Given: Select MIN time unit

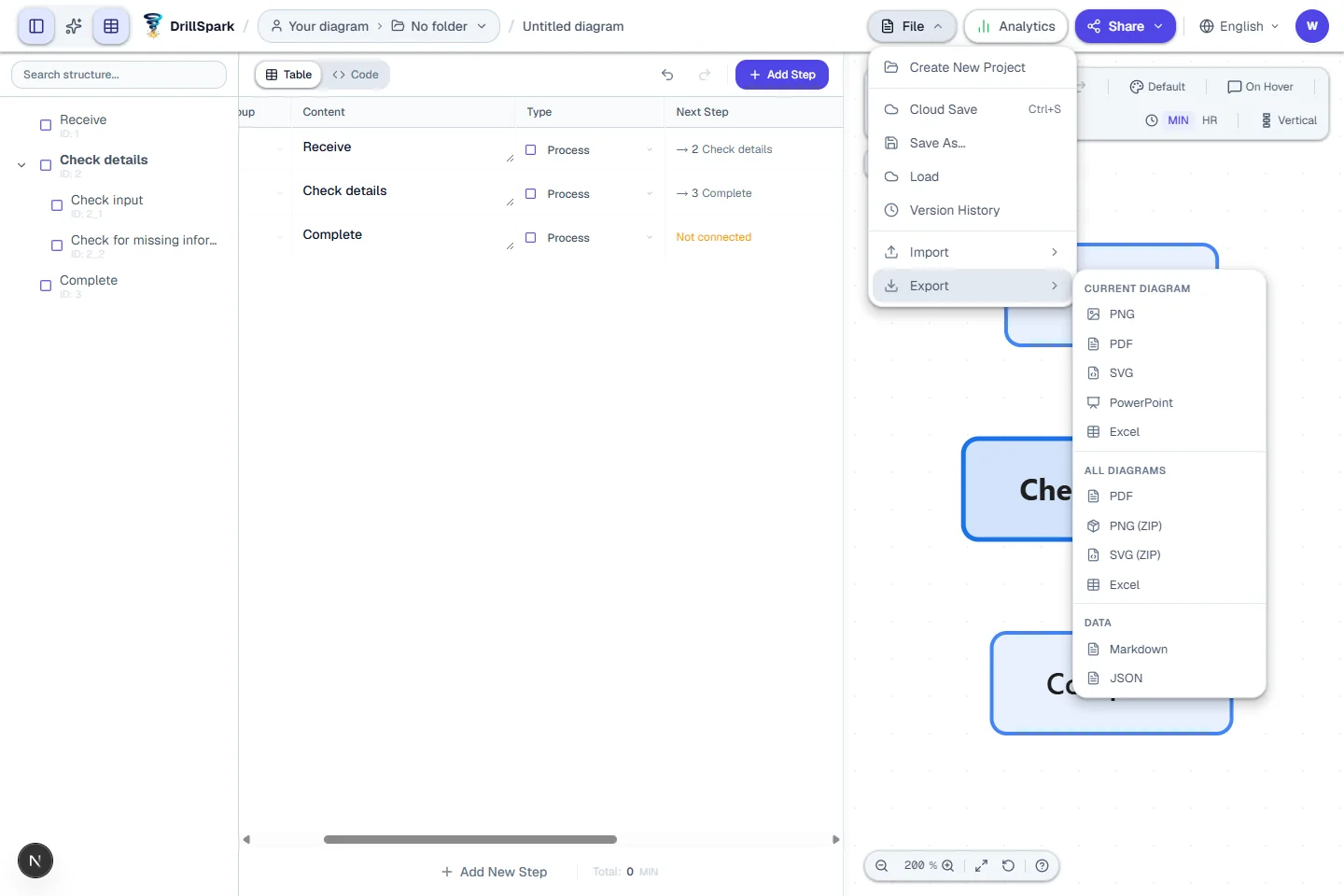Looking at the screenshot, I should coord(1178,120).
